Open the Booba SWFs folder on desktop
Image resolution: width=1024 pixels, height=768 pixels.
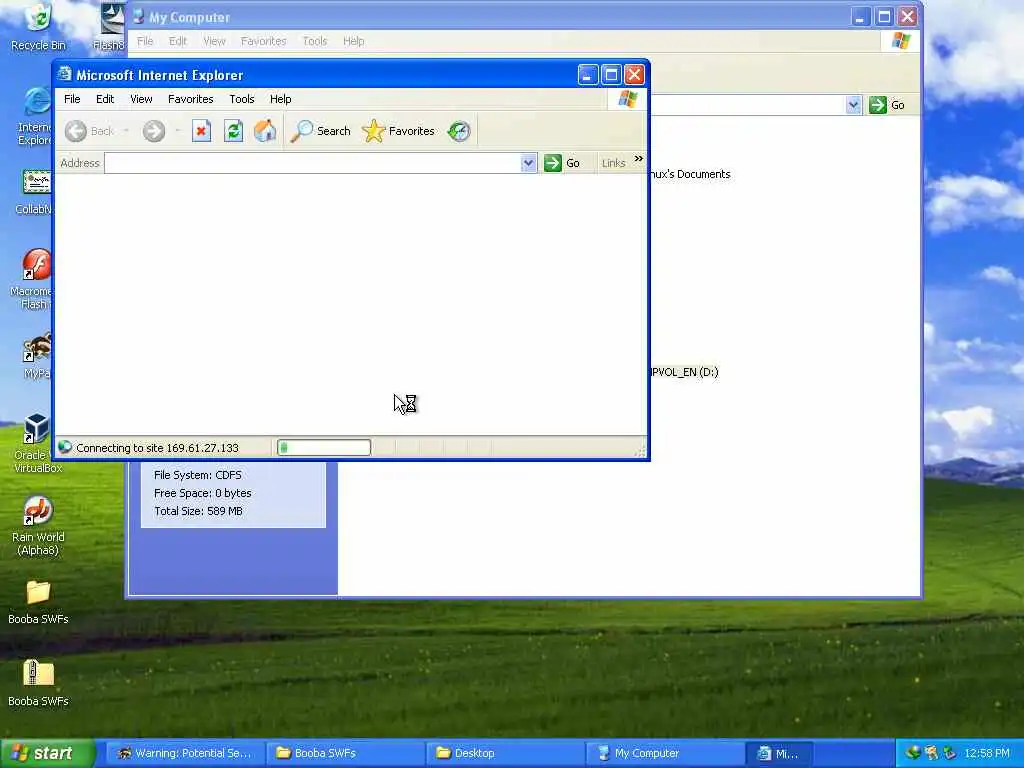(38, 601)
